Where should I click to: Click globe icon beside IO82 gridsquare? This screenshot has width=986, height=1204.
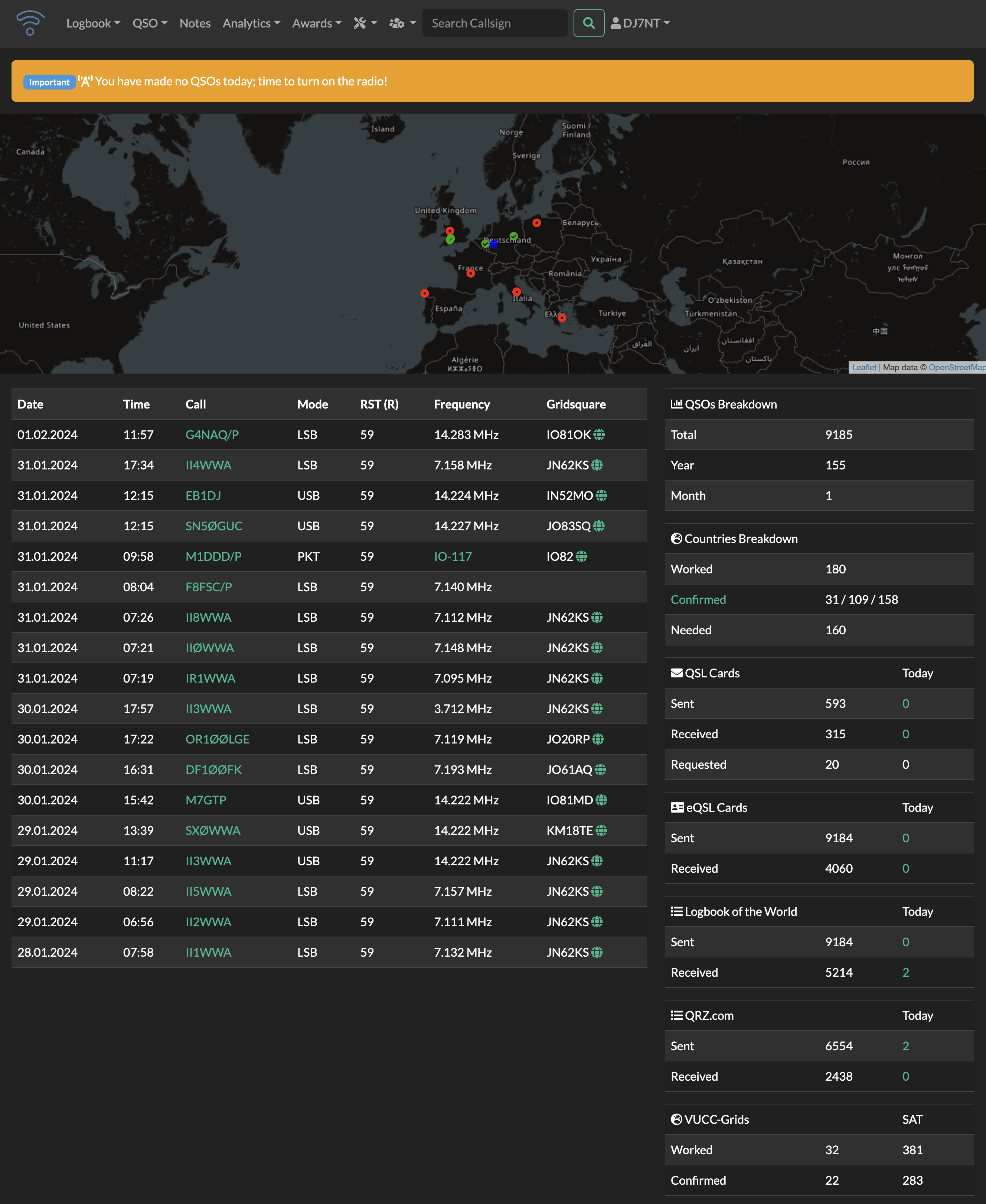click(x=582, y=556)
